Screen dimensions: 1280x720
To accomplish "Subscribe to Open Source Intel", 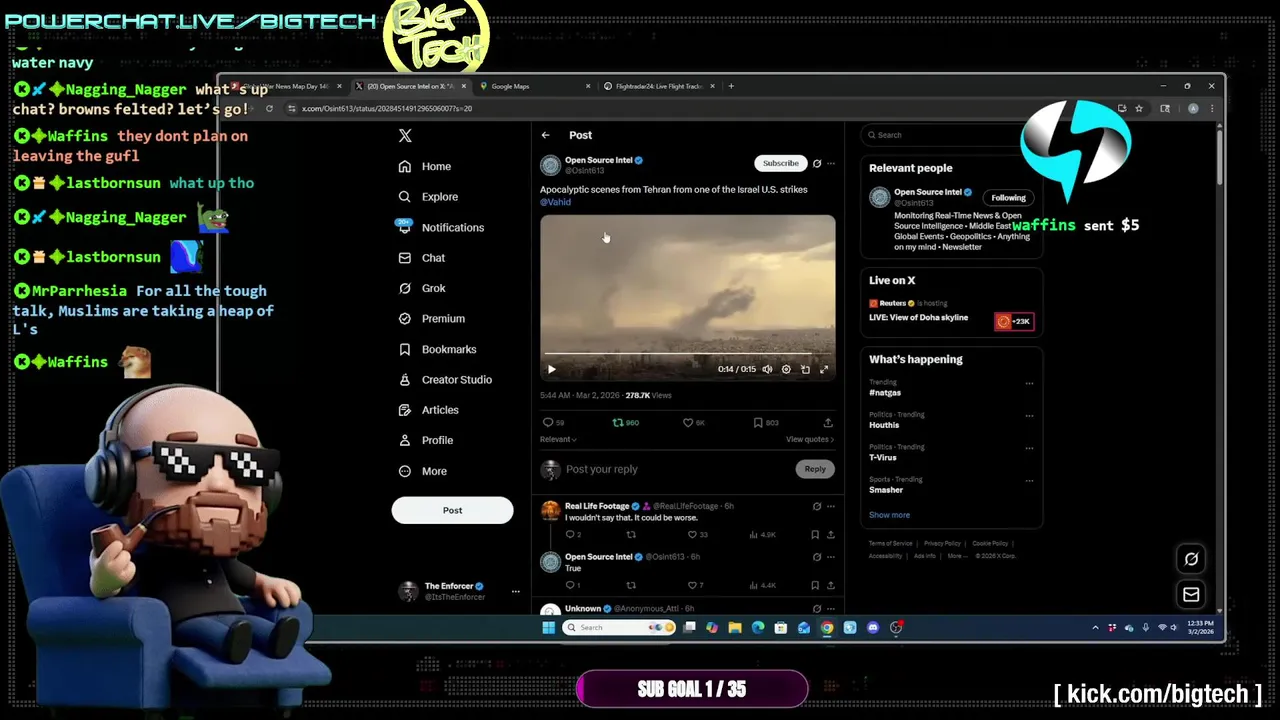I will point(780,163).
